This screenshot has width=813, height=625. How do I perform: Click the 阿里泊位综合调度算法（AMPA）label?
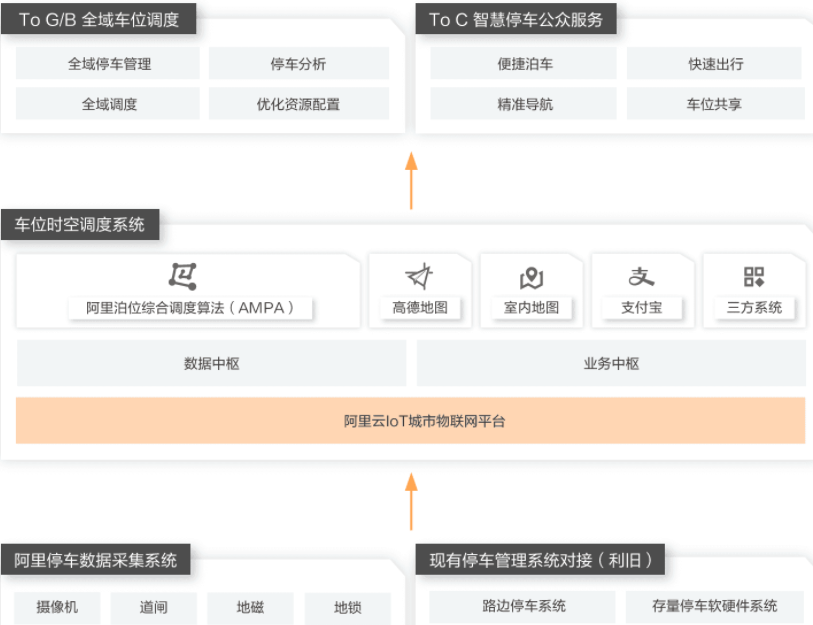point(190,308)
